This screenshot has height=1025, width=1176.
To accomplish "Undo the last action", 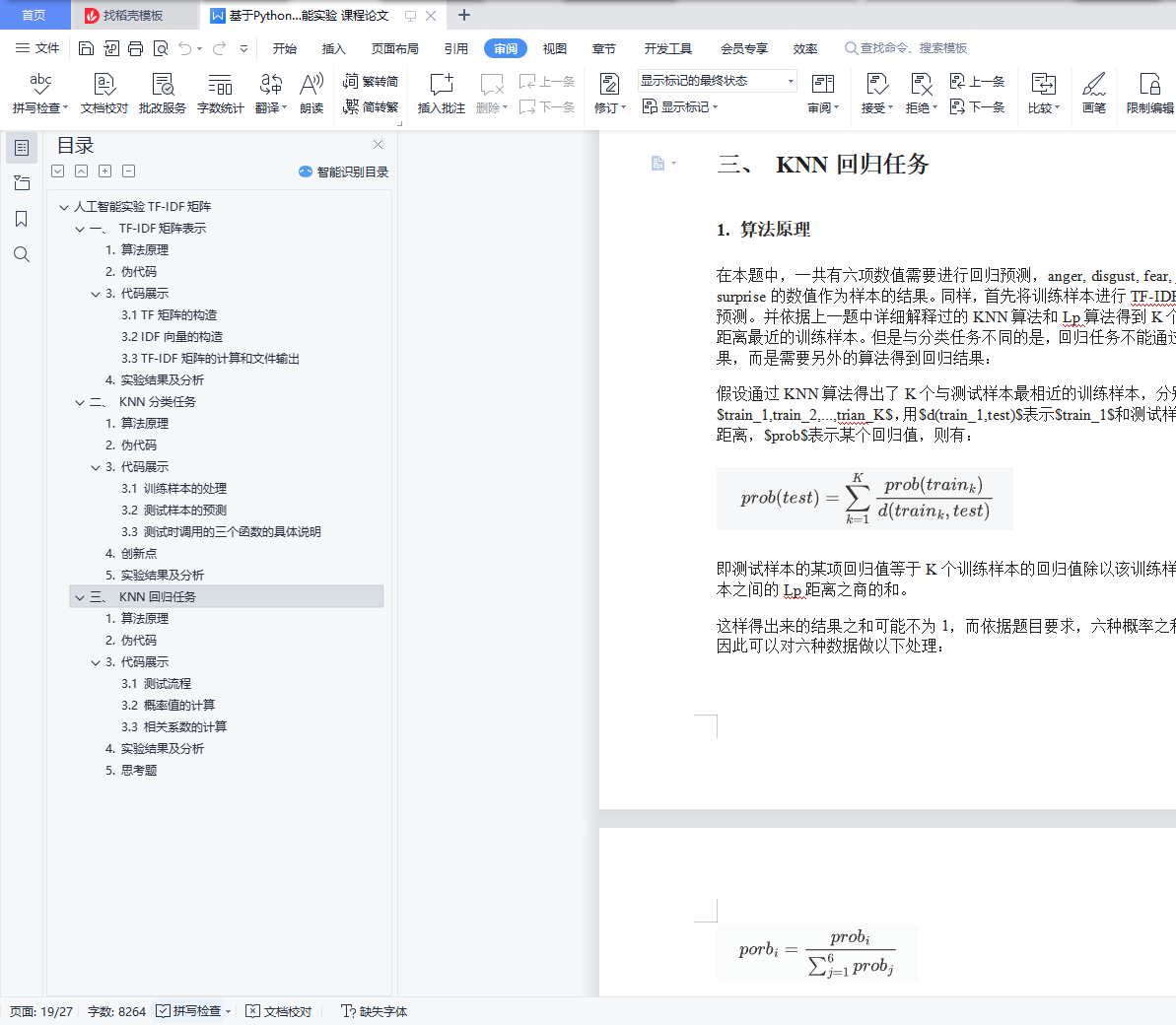I will [184, 48].
